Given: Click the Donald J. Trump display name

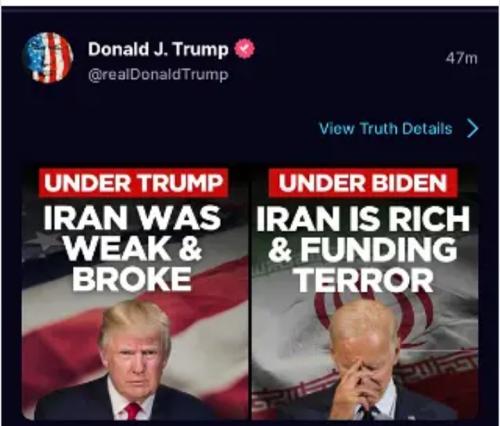Looking at the screenshot, I should pos(158,49).
